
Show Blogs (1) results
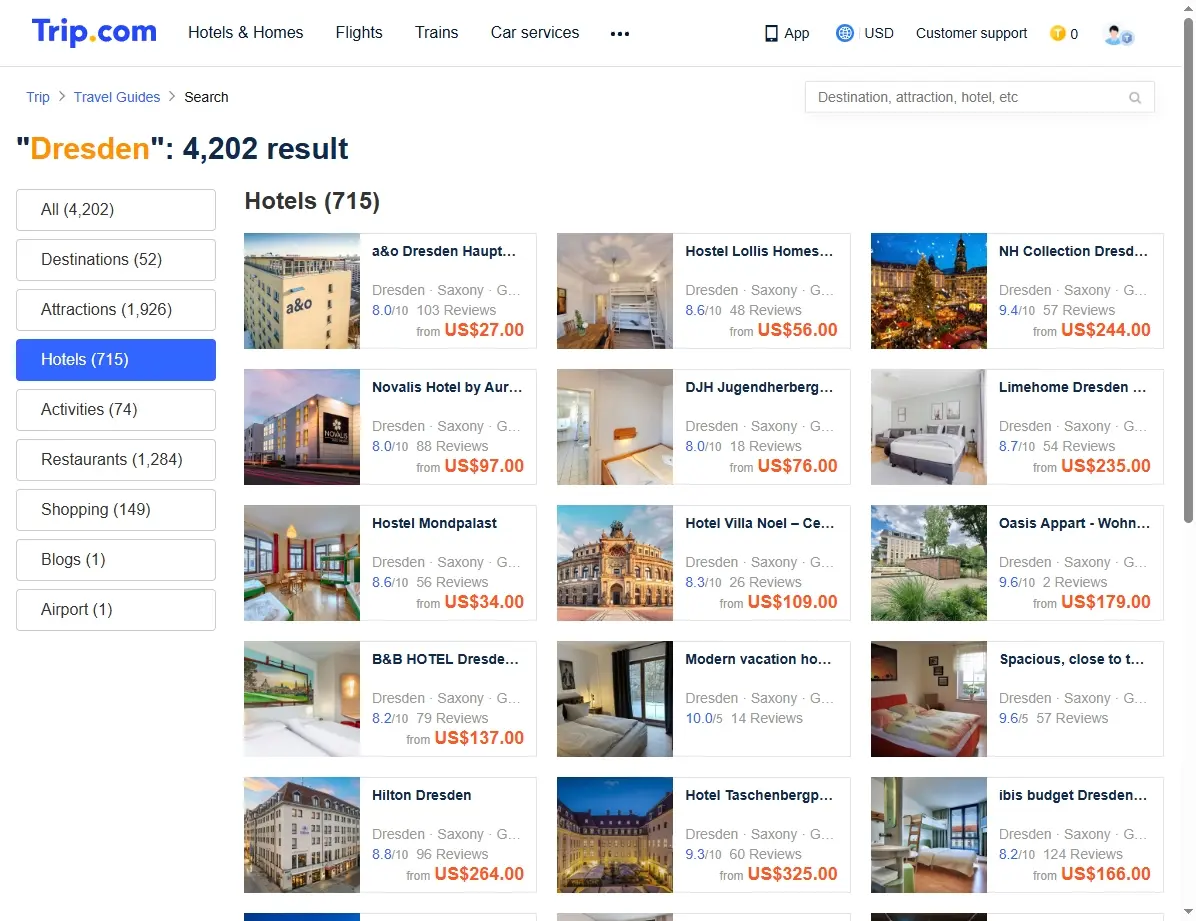pyautogui.click(x=116, y=559)
